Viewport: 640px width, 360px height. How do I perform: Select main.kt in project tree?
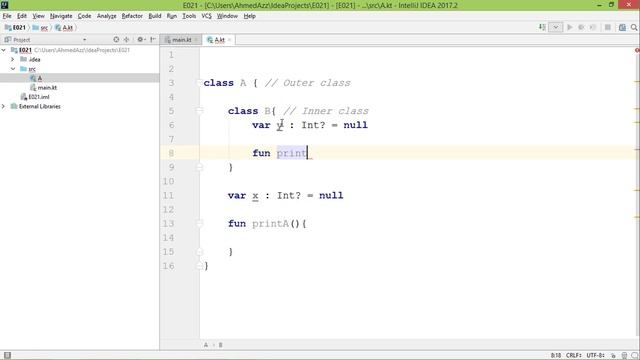pos(47,87)
